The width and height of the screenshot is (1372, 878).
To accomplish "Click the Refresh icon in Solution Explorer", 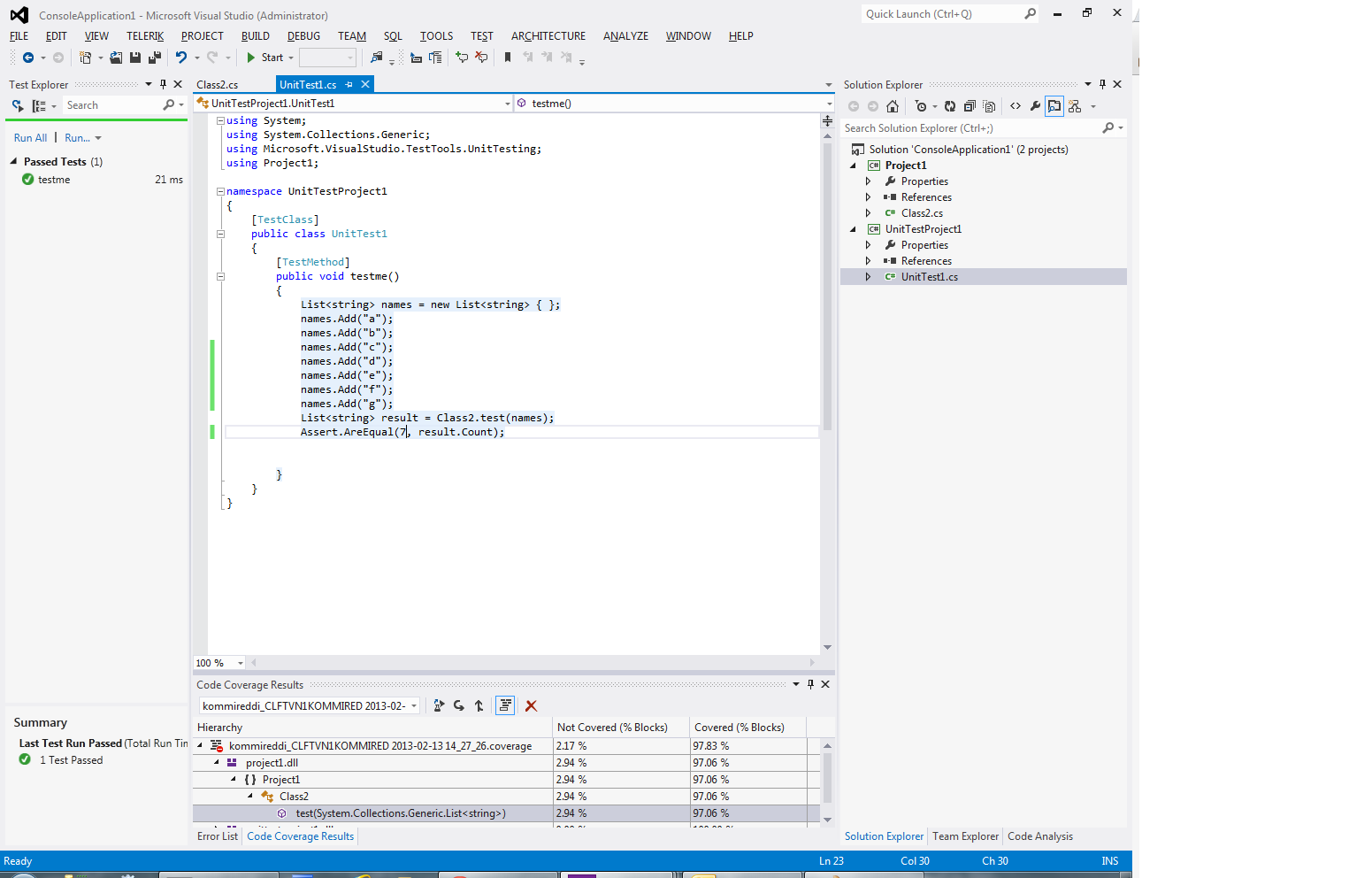I will coord(950,106).
